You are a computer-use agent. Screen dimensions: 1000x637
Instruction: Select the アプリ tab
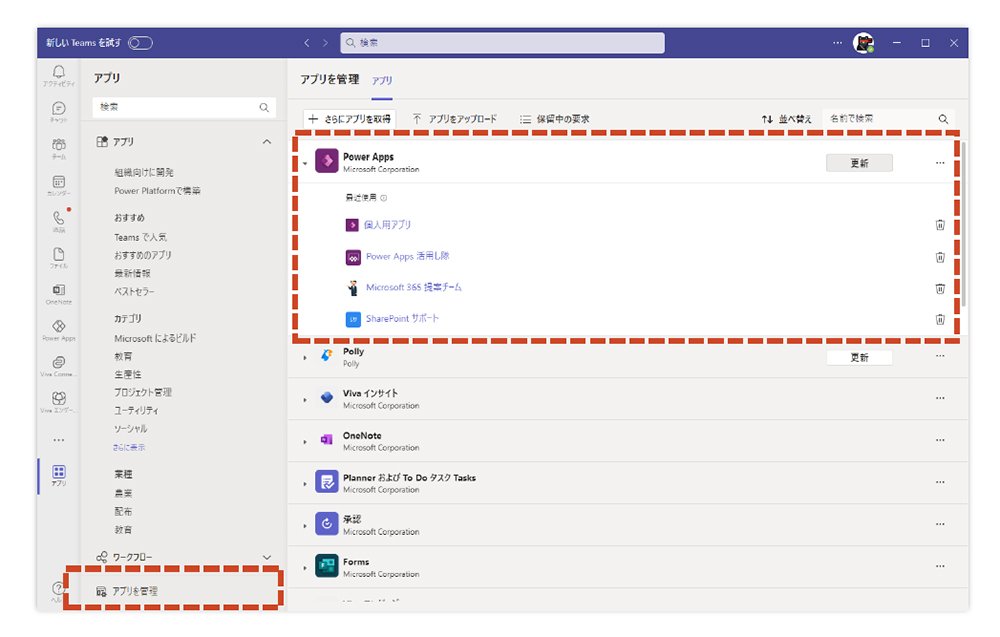(382, 80)
